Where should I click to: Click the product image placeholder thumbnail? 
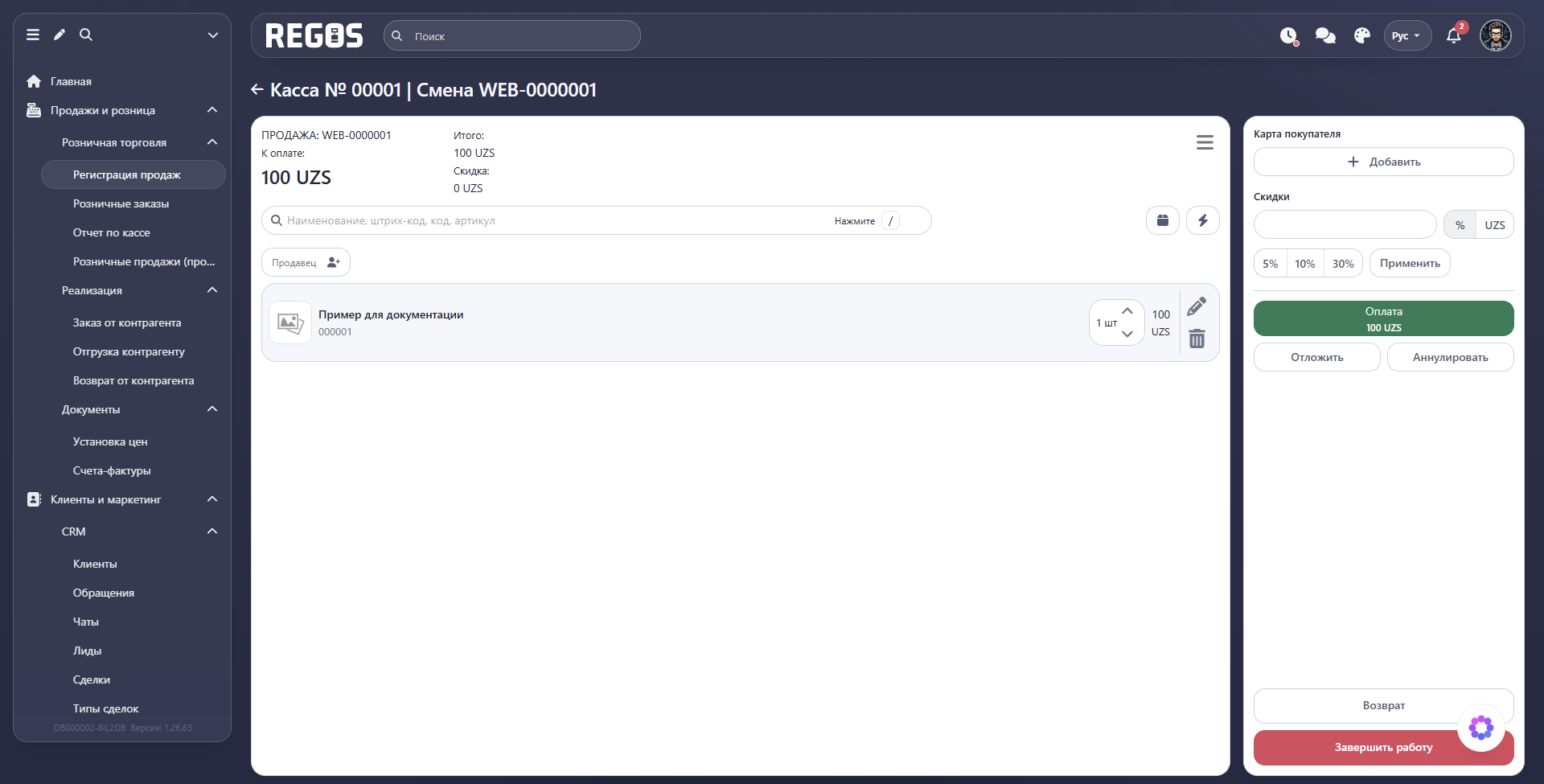pyautogui.click(x=290, y=322)
